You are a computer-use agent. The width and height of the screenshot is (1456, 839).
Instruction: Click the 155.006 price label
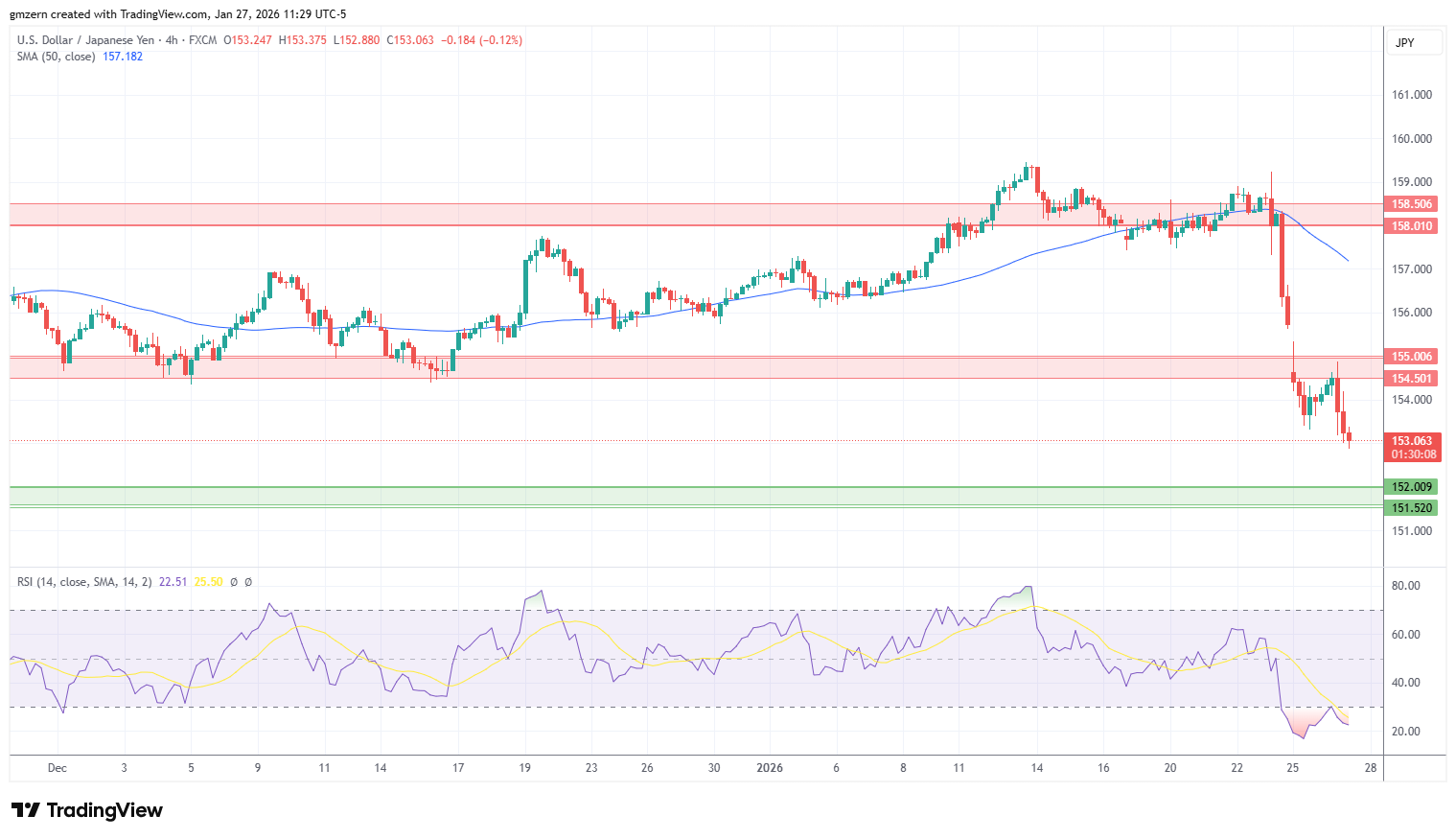[x=1412, y=357]
